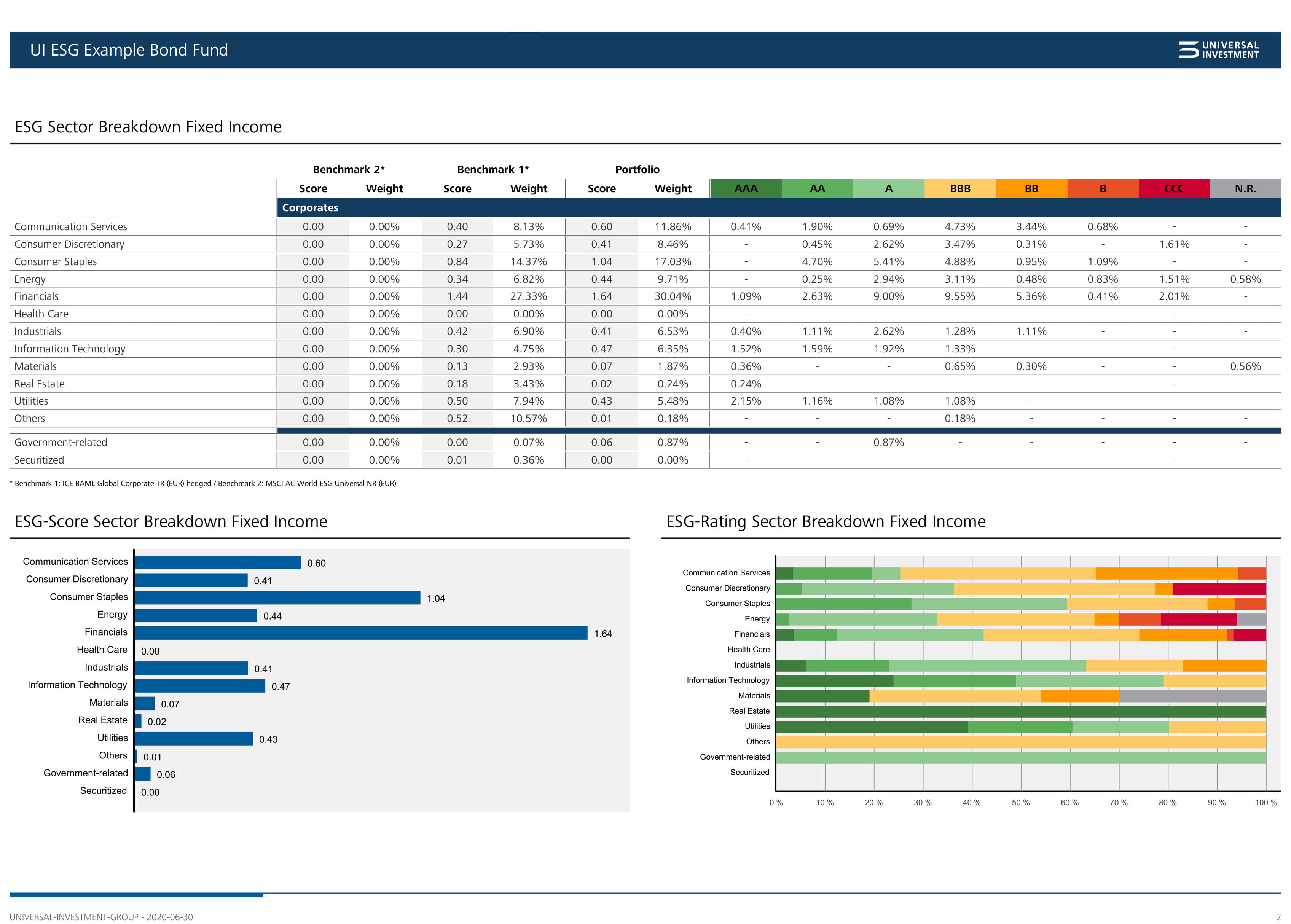The width and height of the screenshot is (1291, 924).
Task: Select the AAA rating column header
Action: 745,188
